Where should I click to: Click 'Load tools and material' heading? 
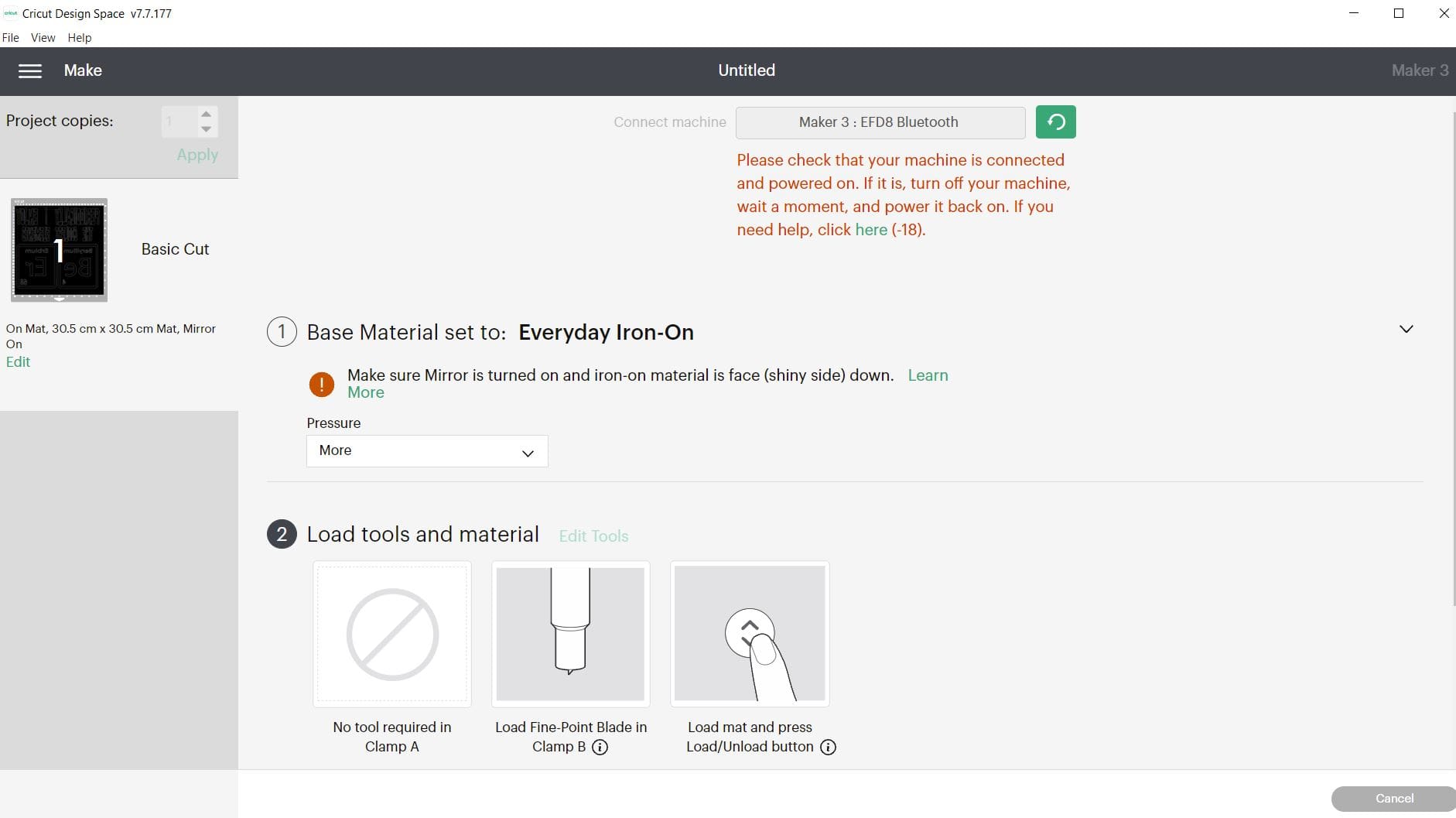(422, 535)
